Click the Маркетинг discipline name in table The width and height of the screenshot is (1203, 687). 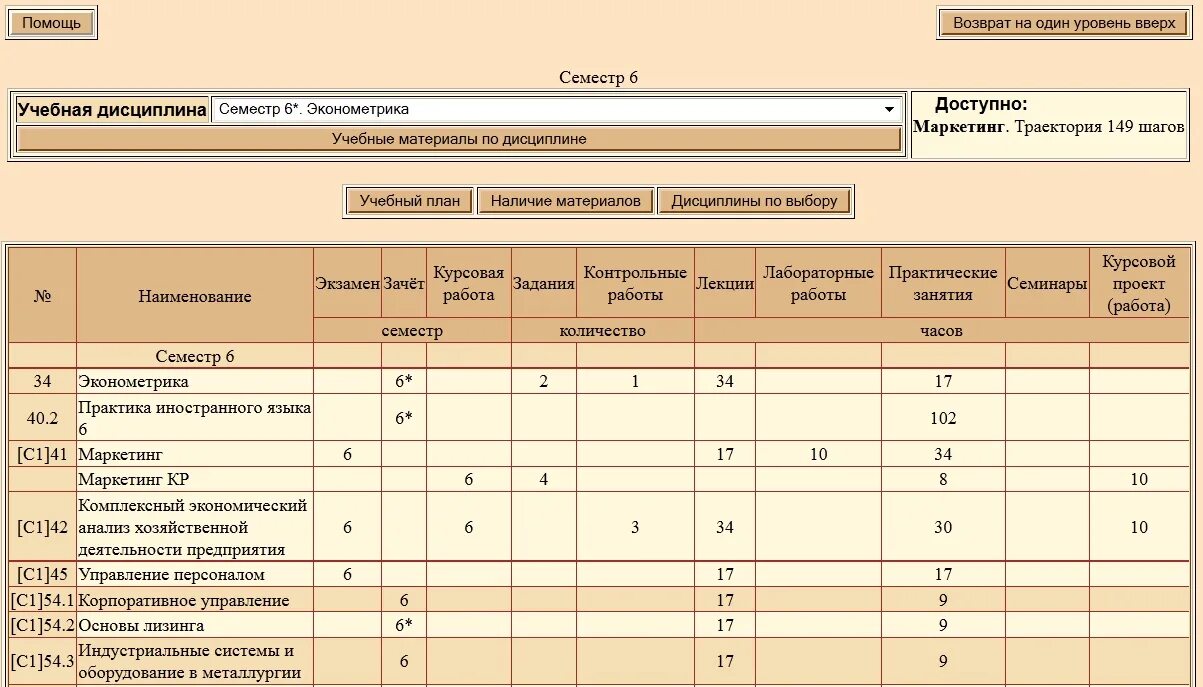[x=120, y=454]
